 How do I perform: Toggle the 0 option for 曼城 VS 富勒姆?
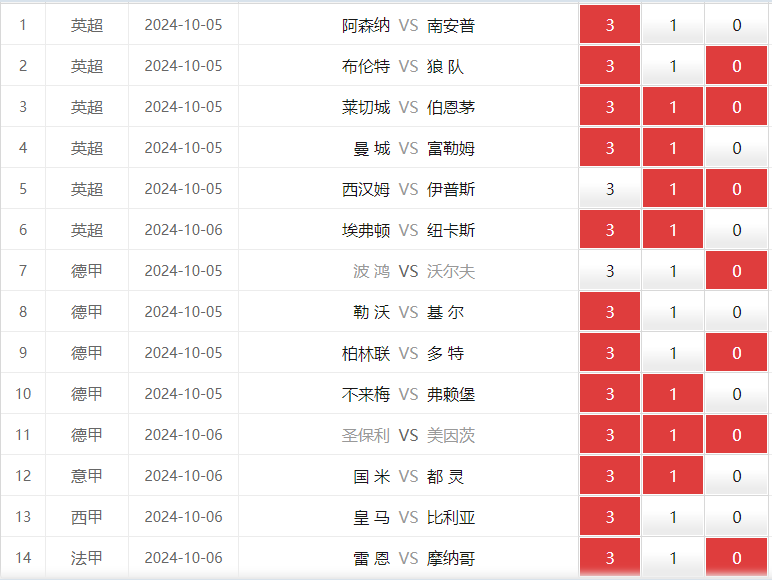pyautogui.click(x=736, y=148)
